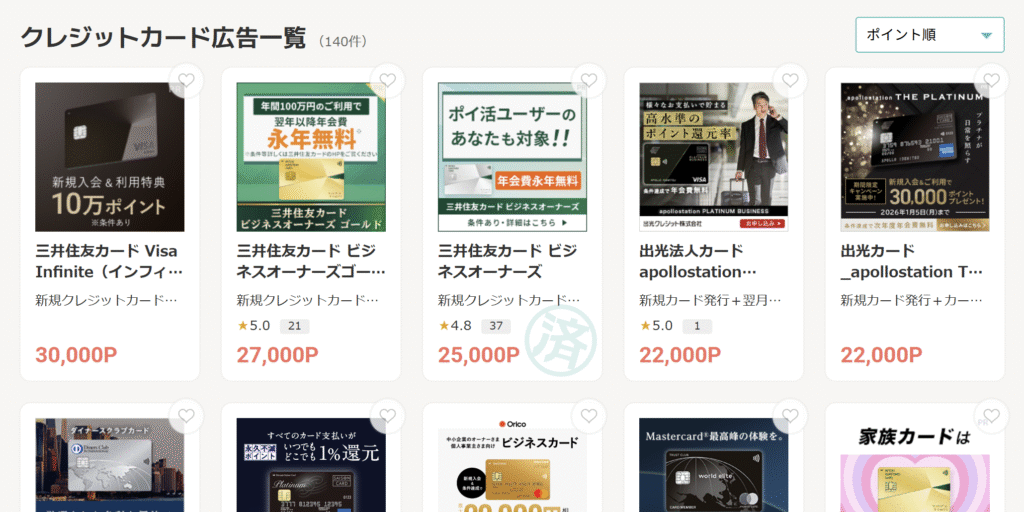
Task: Open 出光法人カード apollostation title link
Action: [698, 261]
